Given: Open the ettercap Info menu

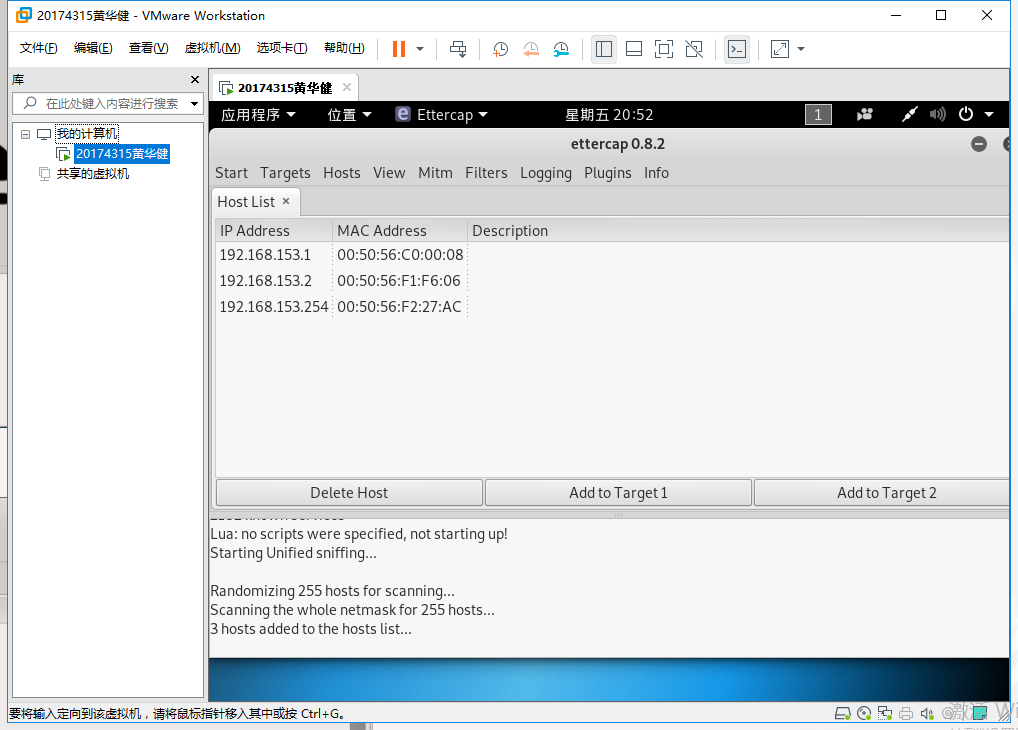Looking at the screenshot, I should 656,173.
